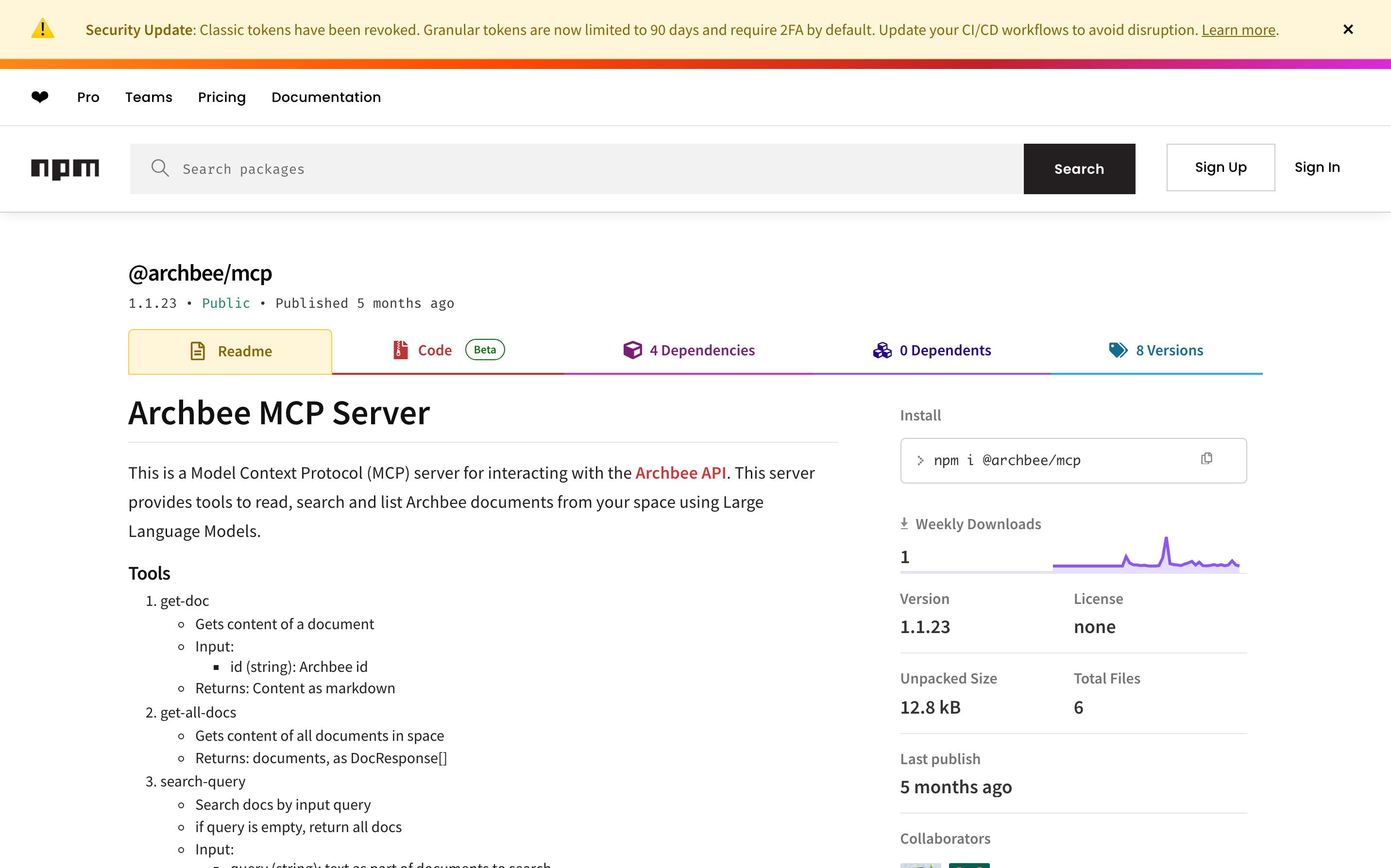Click the warning triangle icon
The image size is (1391, 868).
click(43, 29)
